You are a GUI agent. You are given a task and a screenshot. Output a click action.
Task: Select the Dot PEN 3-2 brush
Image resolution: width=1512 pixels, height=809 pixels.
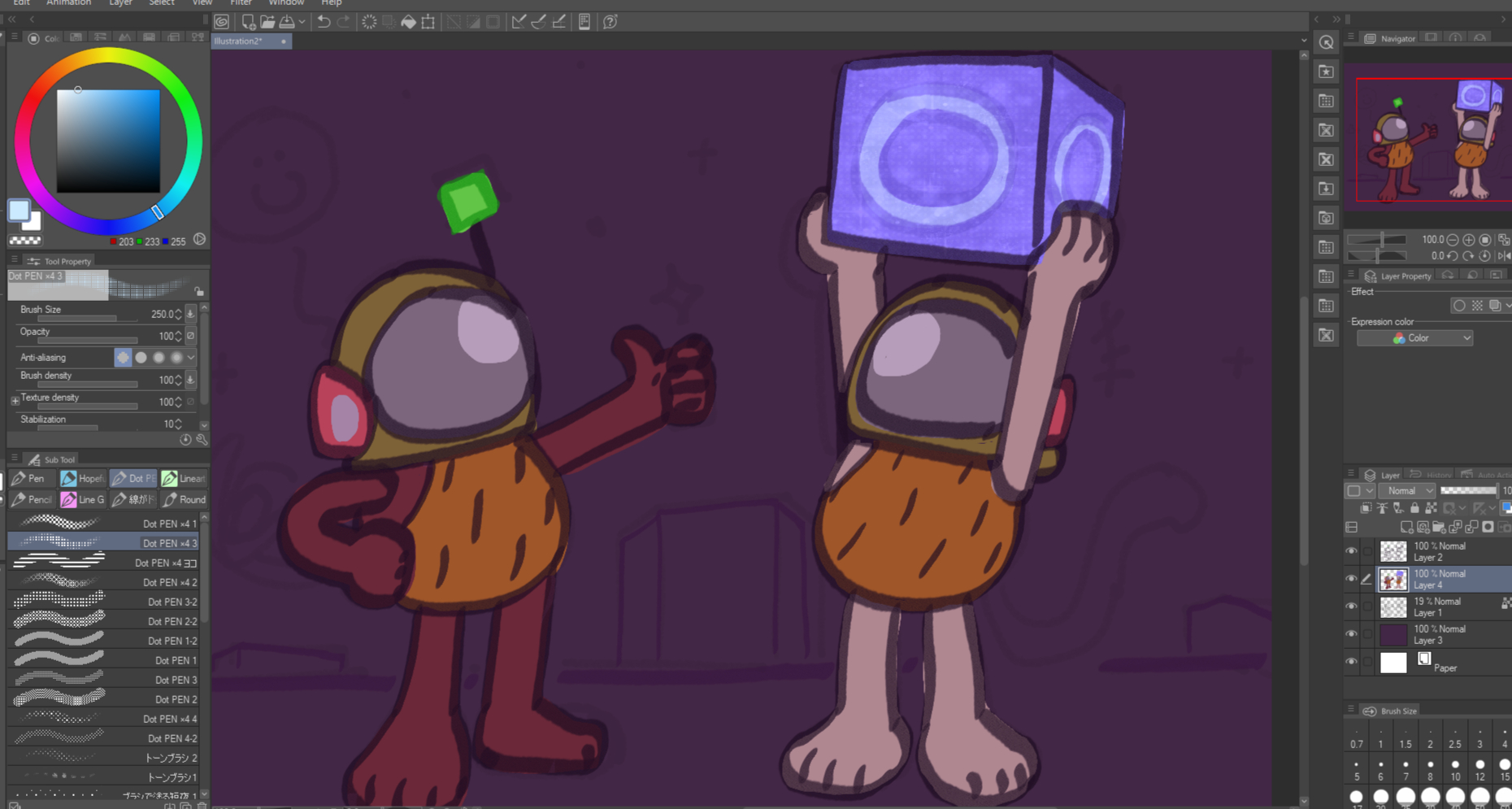104,602
